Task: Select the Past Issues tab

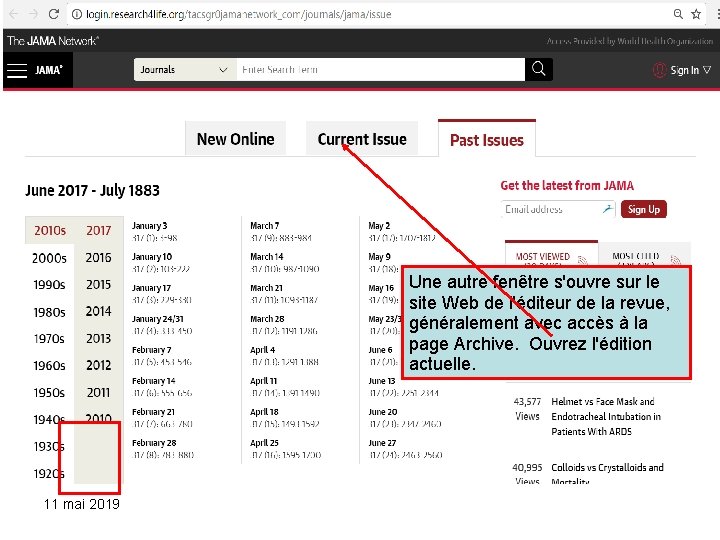Action: coord(487,140)
